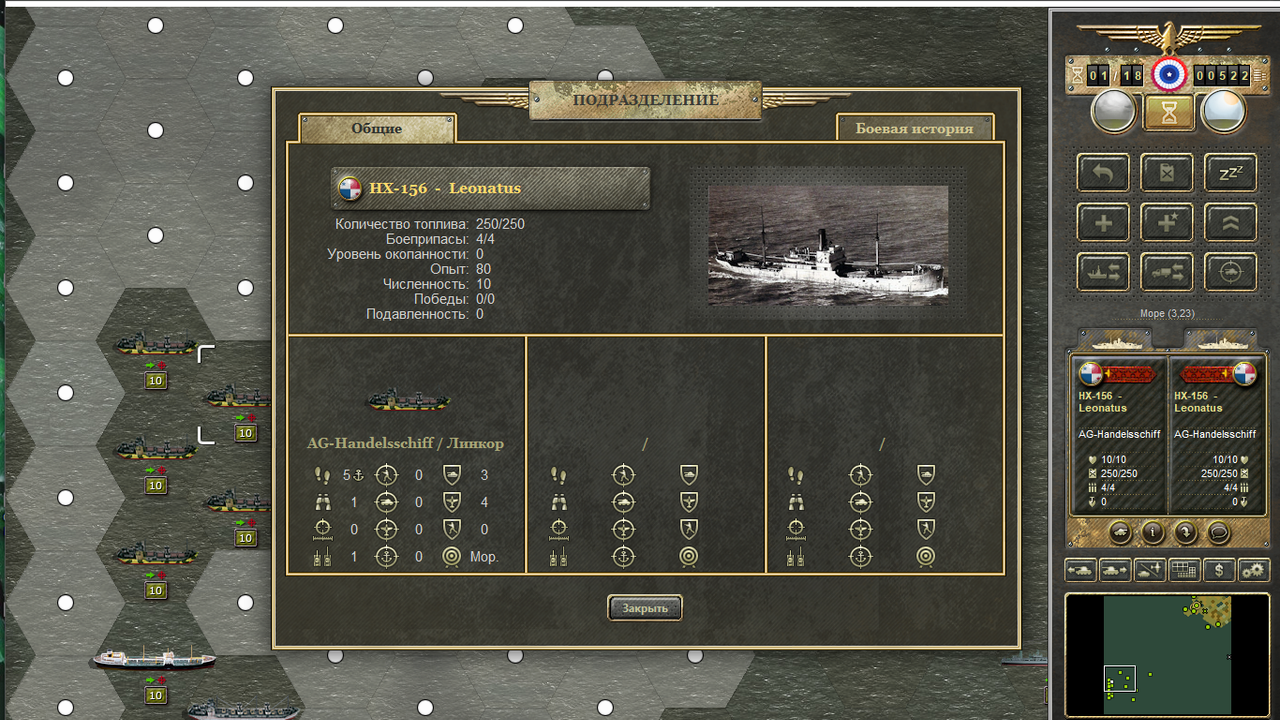Open unit info with the round 'i' button

pyautogui.click(x=1152, y=532)
